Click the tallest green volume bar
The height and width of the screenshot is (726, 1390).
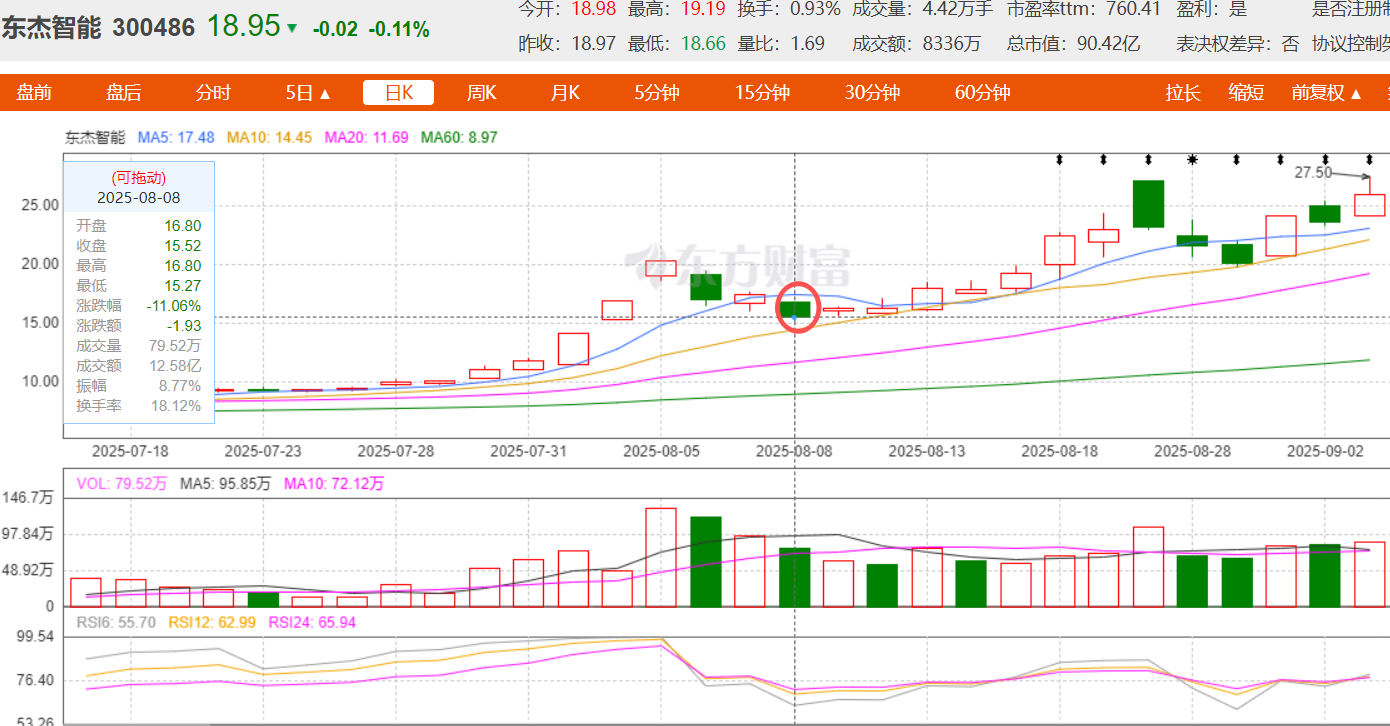(706, 561)
